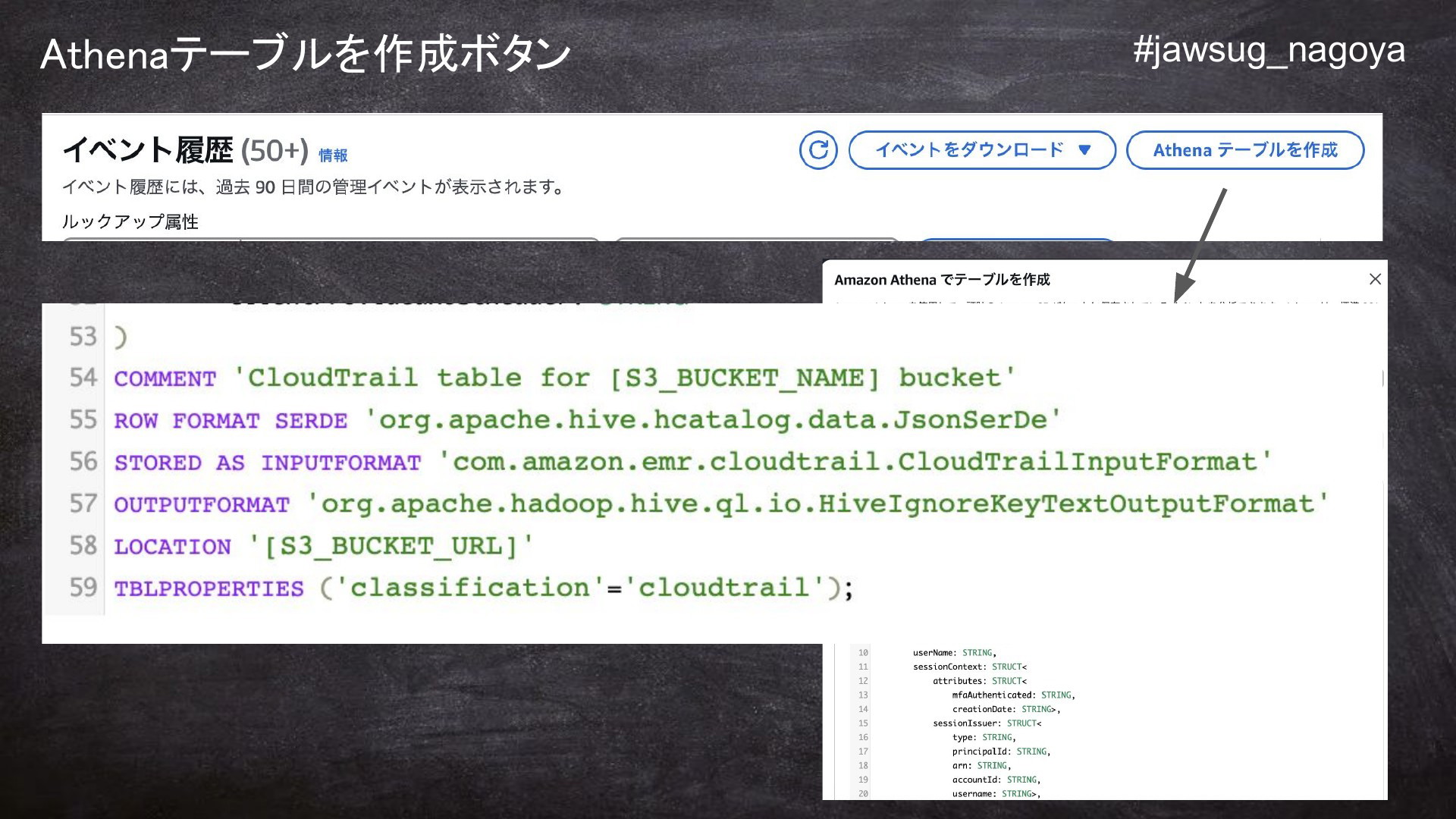The height and width of the screenshot is (819, 1456).
Task: Select code line 54 COMMENT statement
Action: 564,378
